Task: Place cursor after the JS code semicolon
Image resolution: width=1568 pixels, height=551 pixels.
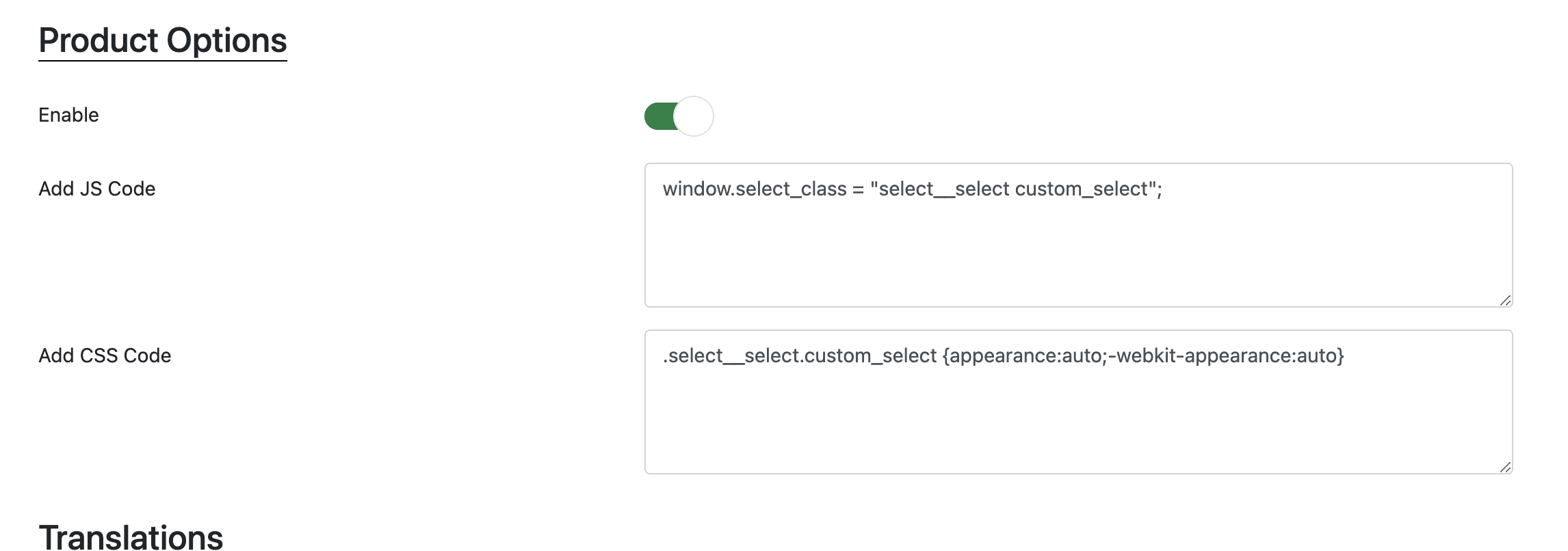Action: coord(1163,189)
